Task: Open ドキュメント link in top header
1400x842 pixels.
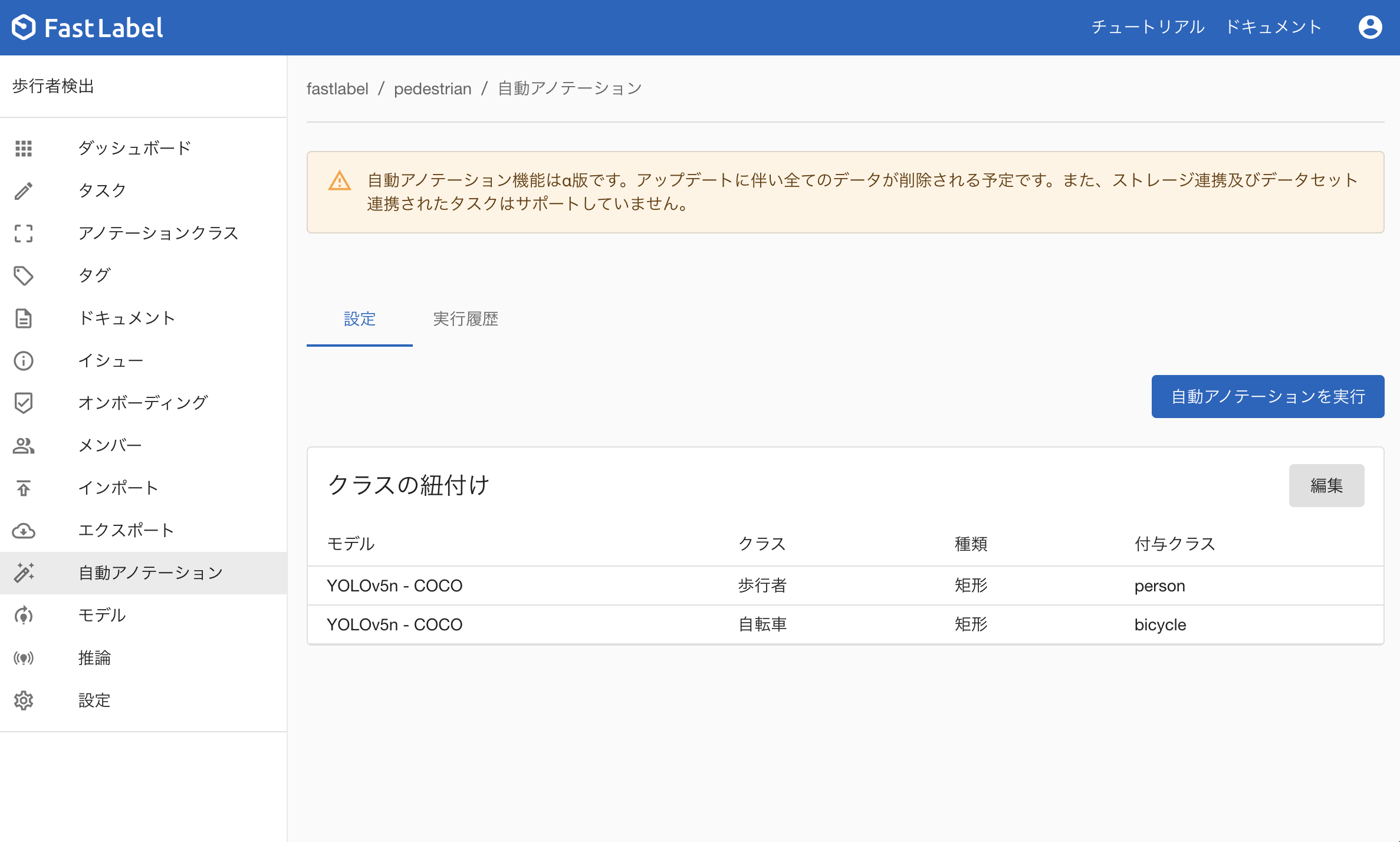Action: tap(1274, 27)
